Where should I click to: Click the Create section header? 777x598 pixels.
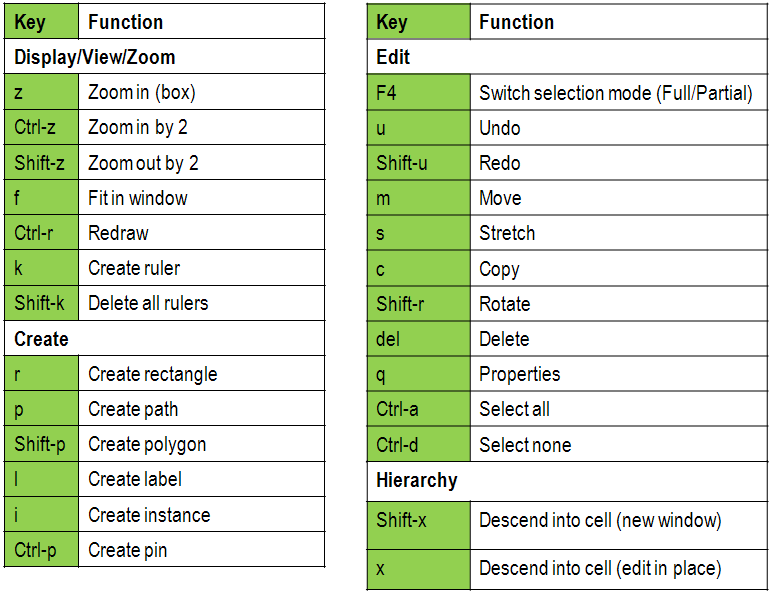click(42, 339)
